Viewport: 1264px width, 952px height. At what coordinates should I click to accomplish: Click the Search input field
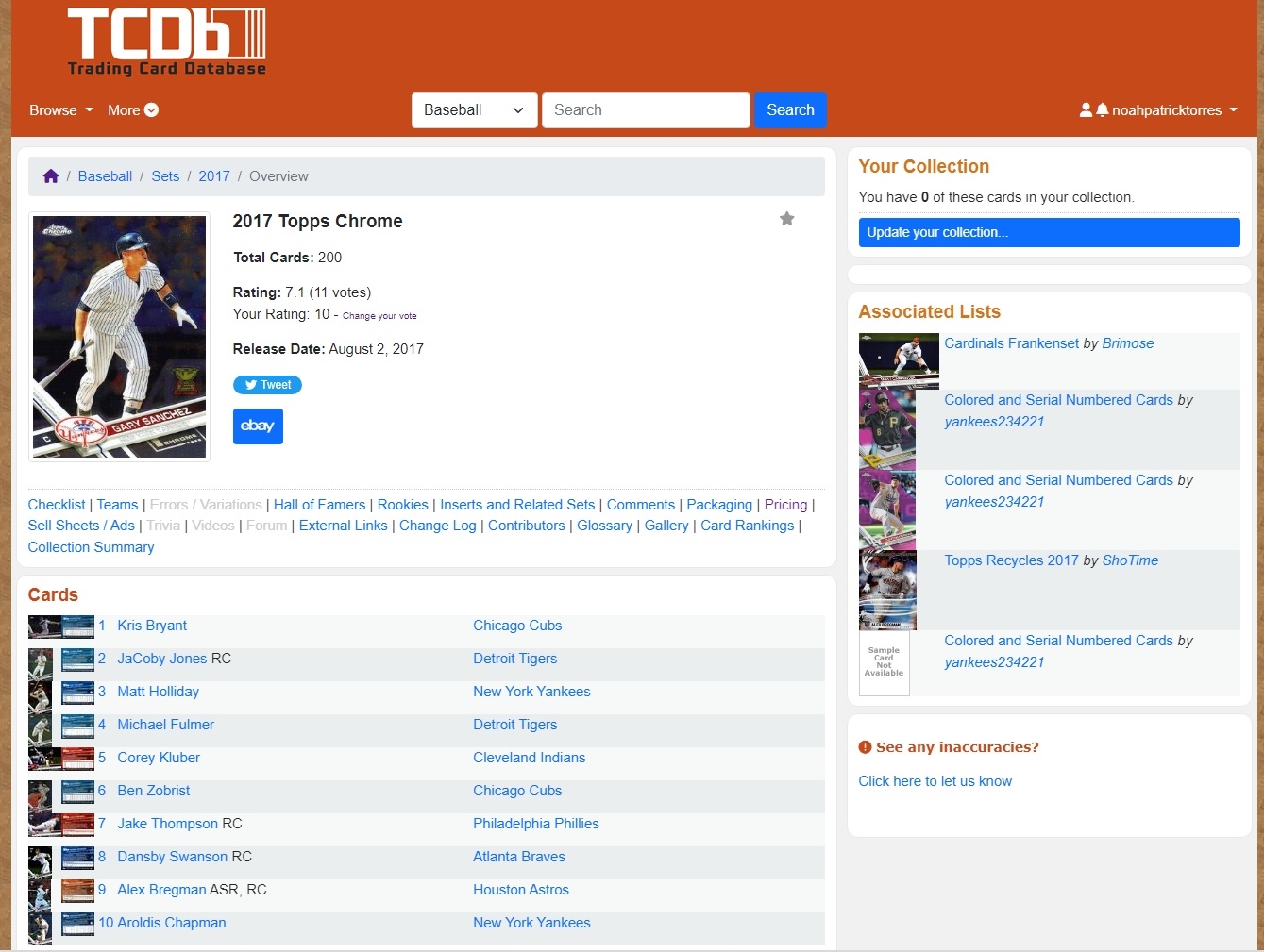pyautogui.click(x=646, y=110)
